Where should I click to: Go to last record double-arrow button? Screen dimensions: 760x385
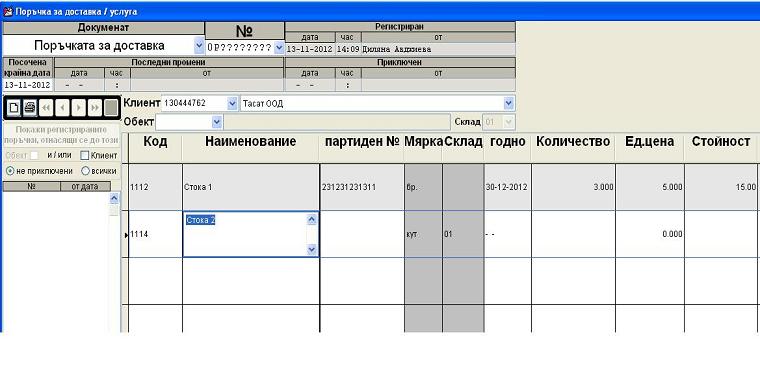[x=95, y=108]
